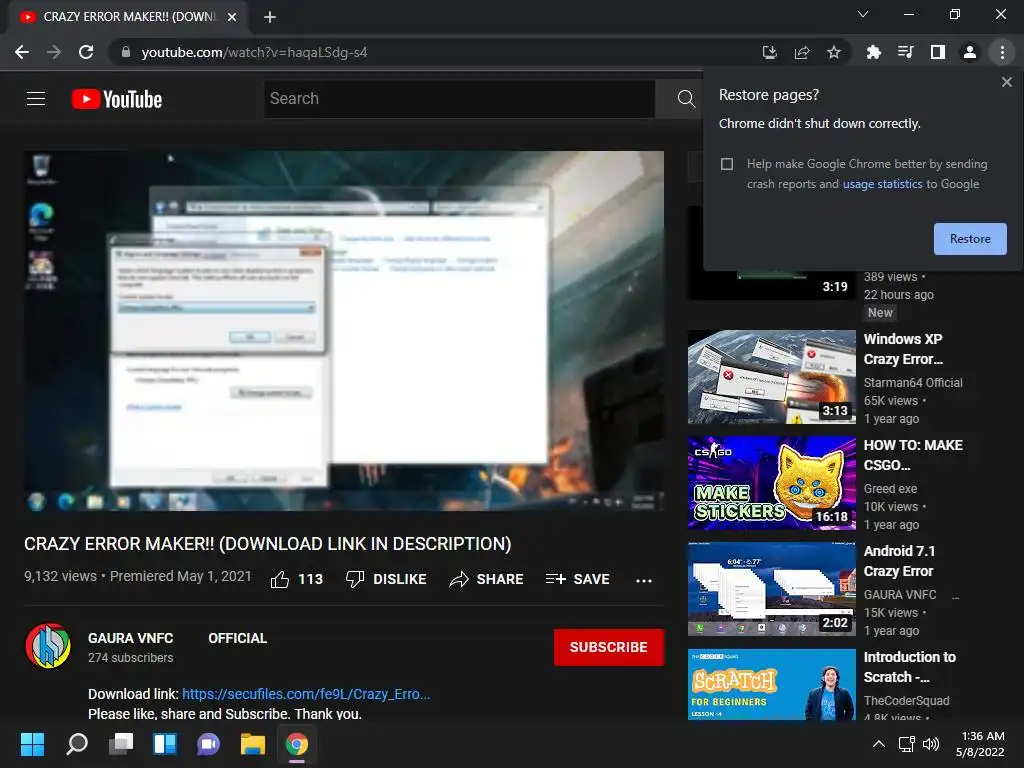Open the media controls icon in Chrome toolbar
The width and height of the screenshot is (1024, 768).
[x=905, y=52]
